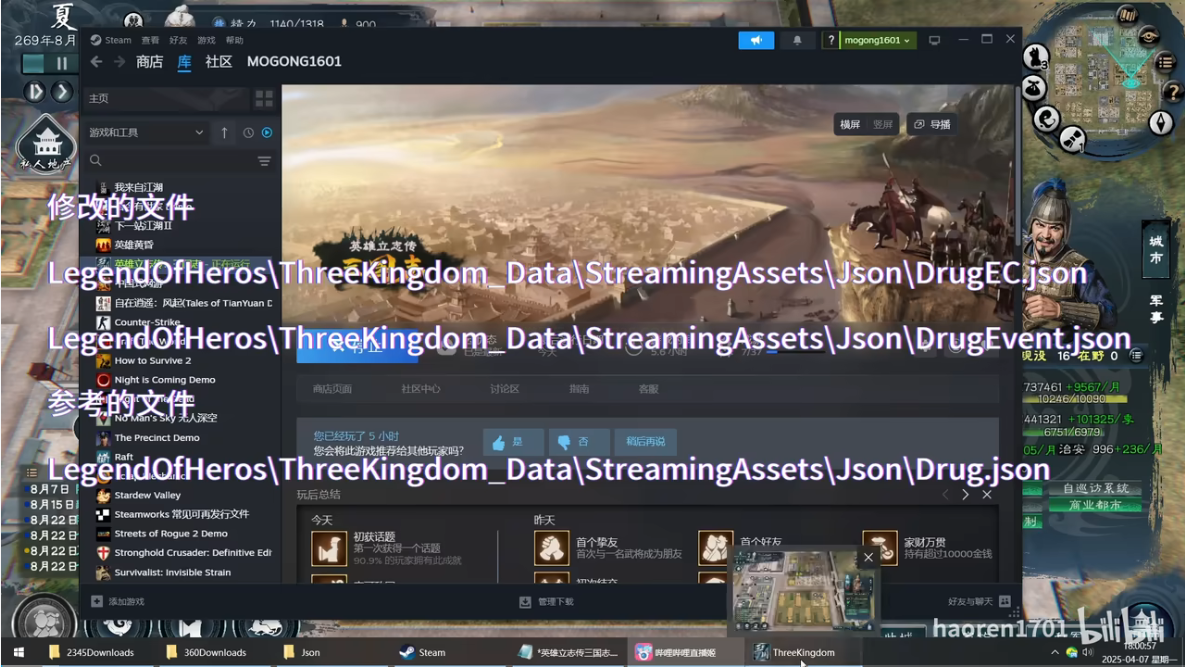Open the 查看 menu in Steam
This screenshot has width=1185, height=667.
[150, 40]
